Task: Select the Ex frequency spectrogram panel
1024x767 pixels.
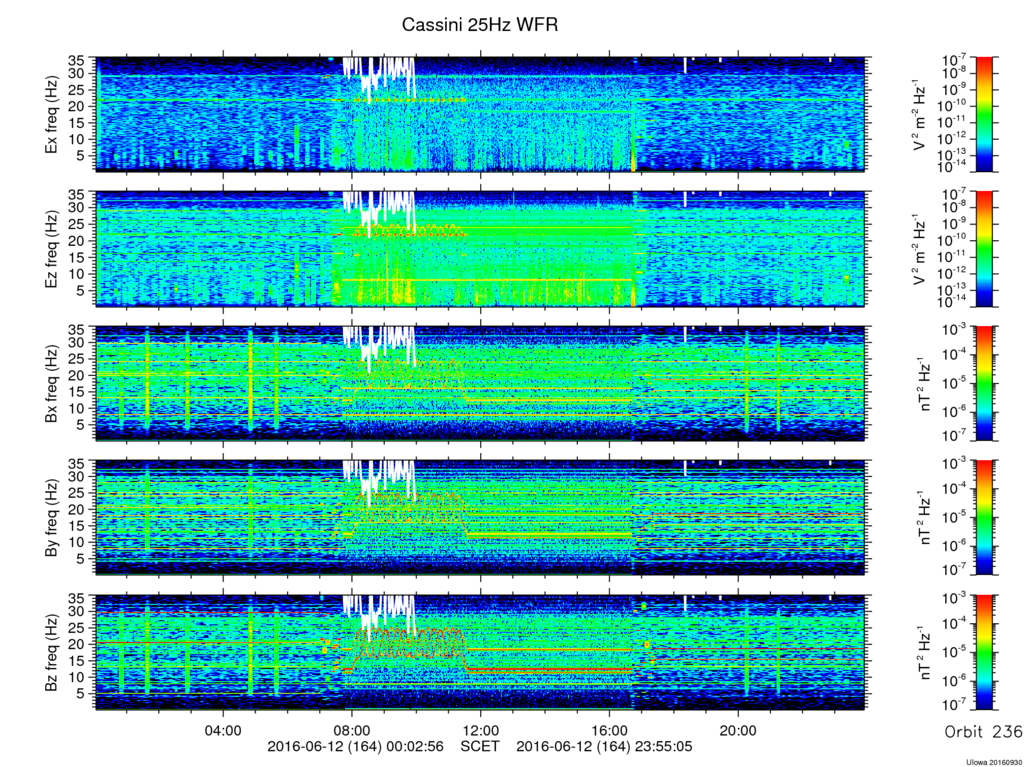Action: (x=481, y=114)
